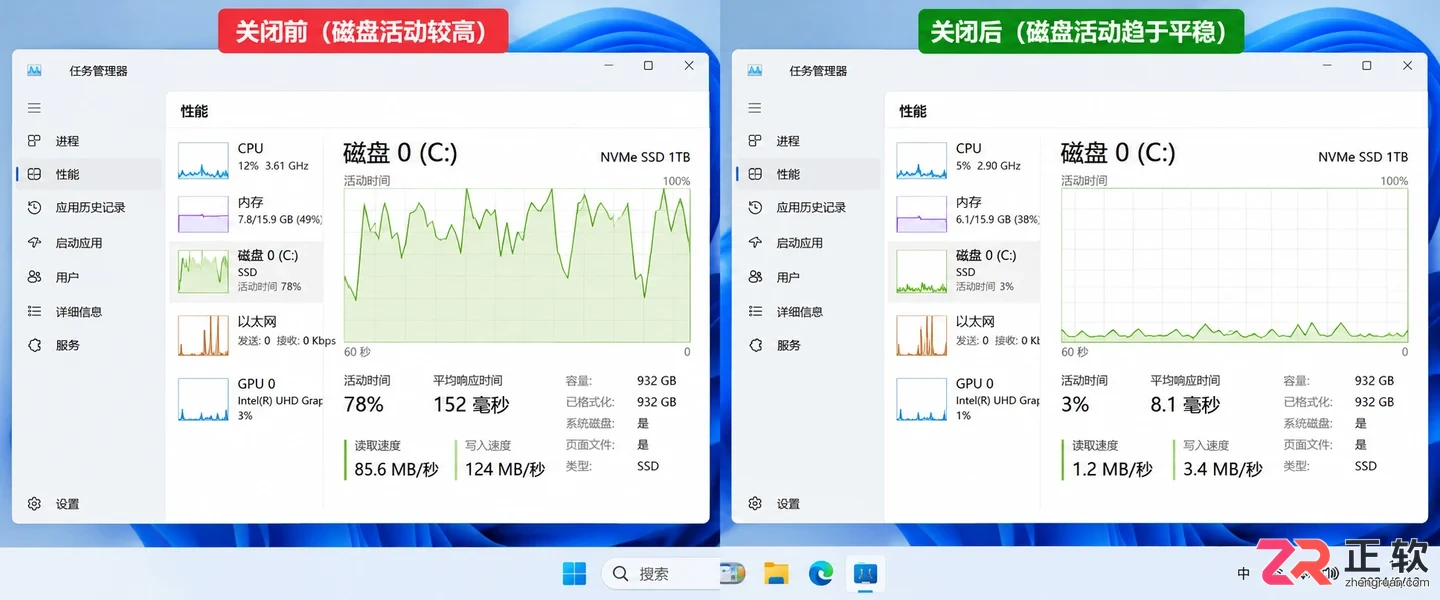This screenshot has width=1440, height=600.
Task: Click 用户 icon in 关闭前 window sidebar
Action: click(x=34, y=277)
